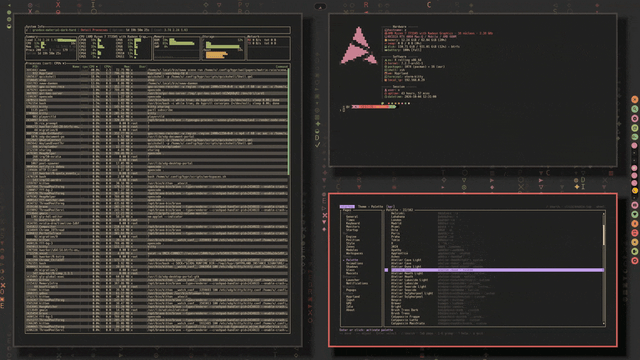Open the General page in settings sidebar
The image size is (640, 360).
click(x=352, y=217)
